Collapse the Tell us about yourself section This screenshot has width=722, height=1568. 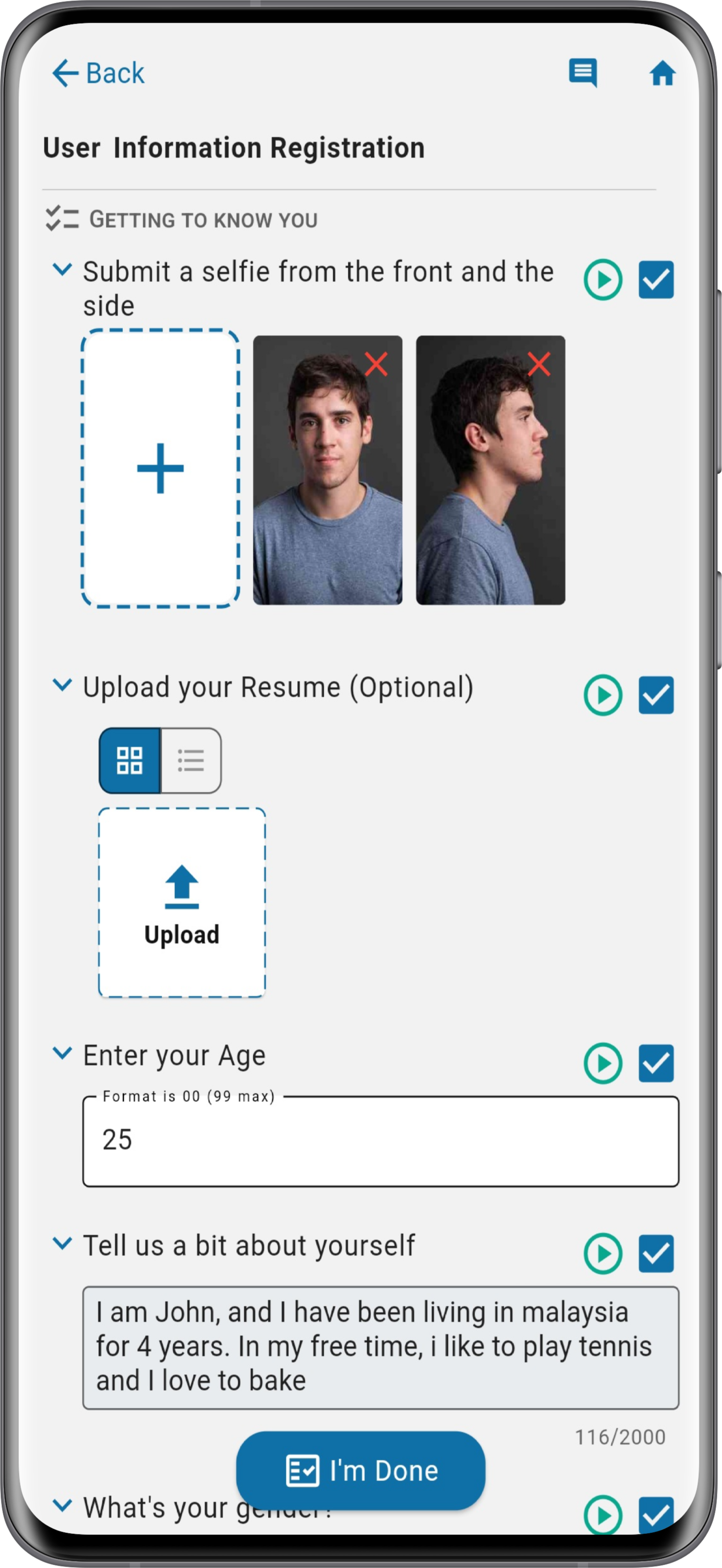point(62,1242)
